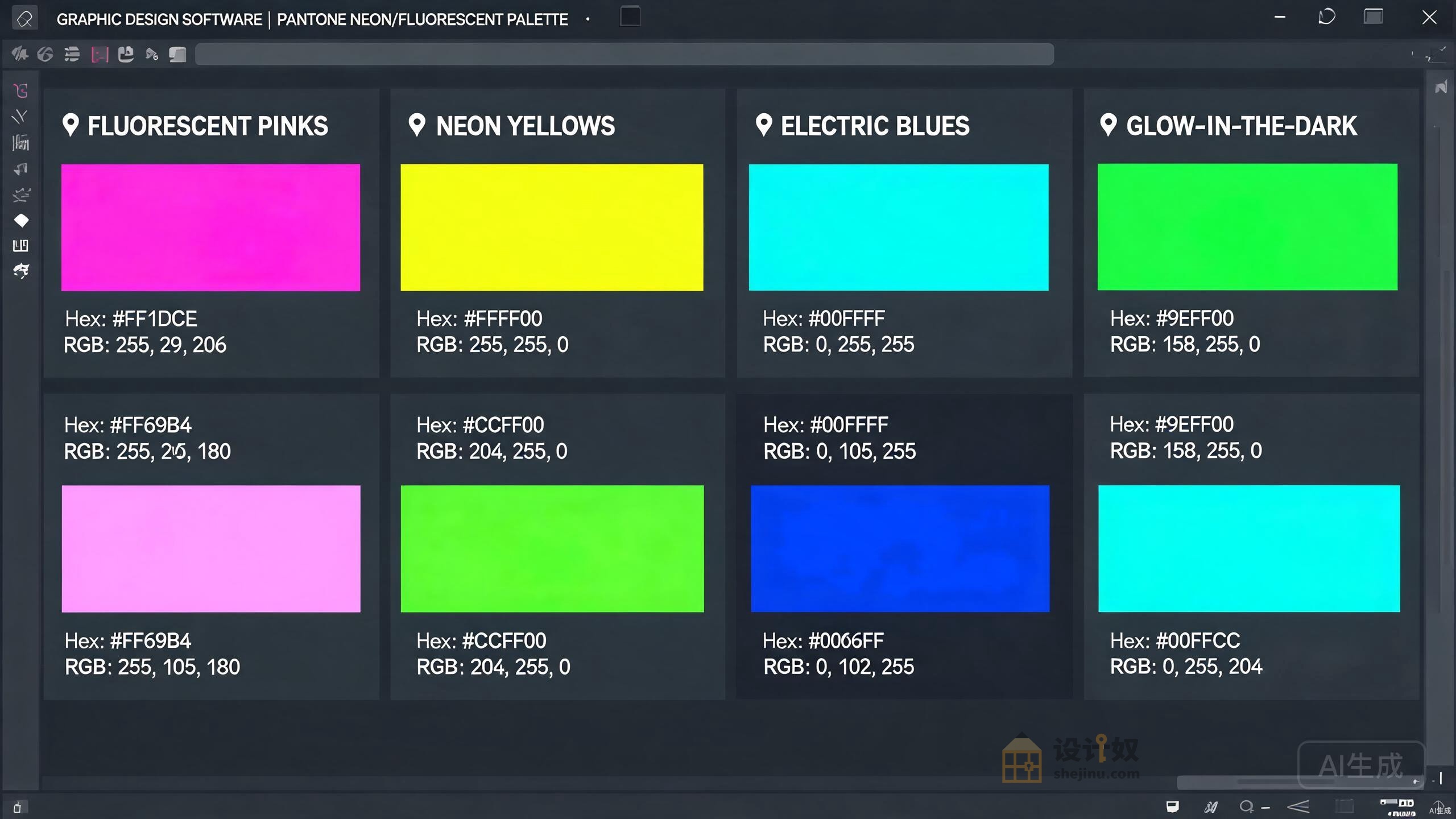Click the 'Hex: #FFFF00' label
The width and height of the screenshot is (1456, 819).
click(479, 318)
